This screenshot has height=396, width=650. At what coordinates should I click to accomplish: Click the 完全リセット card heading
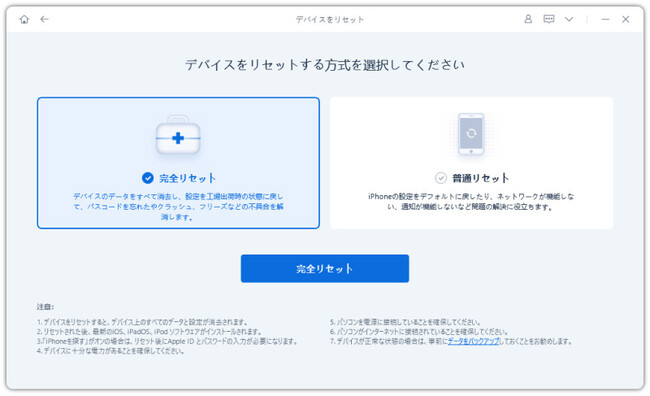(x=187, y=178)
